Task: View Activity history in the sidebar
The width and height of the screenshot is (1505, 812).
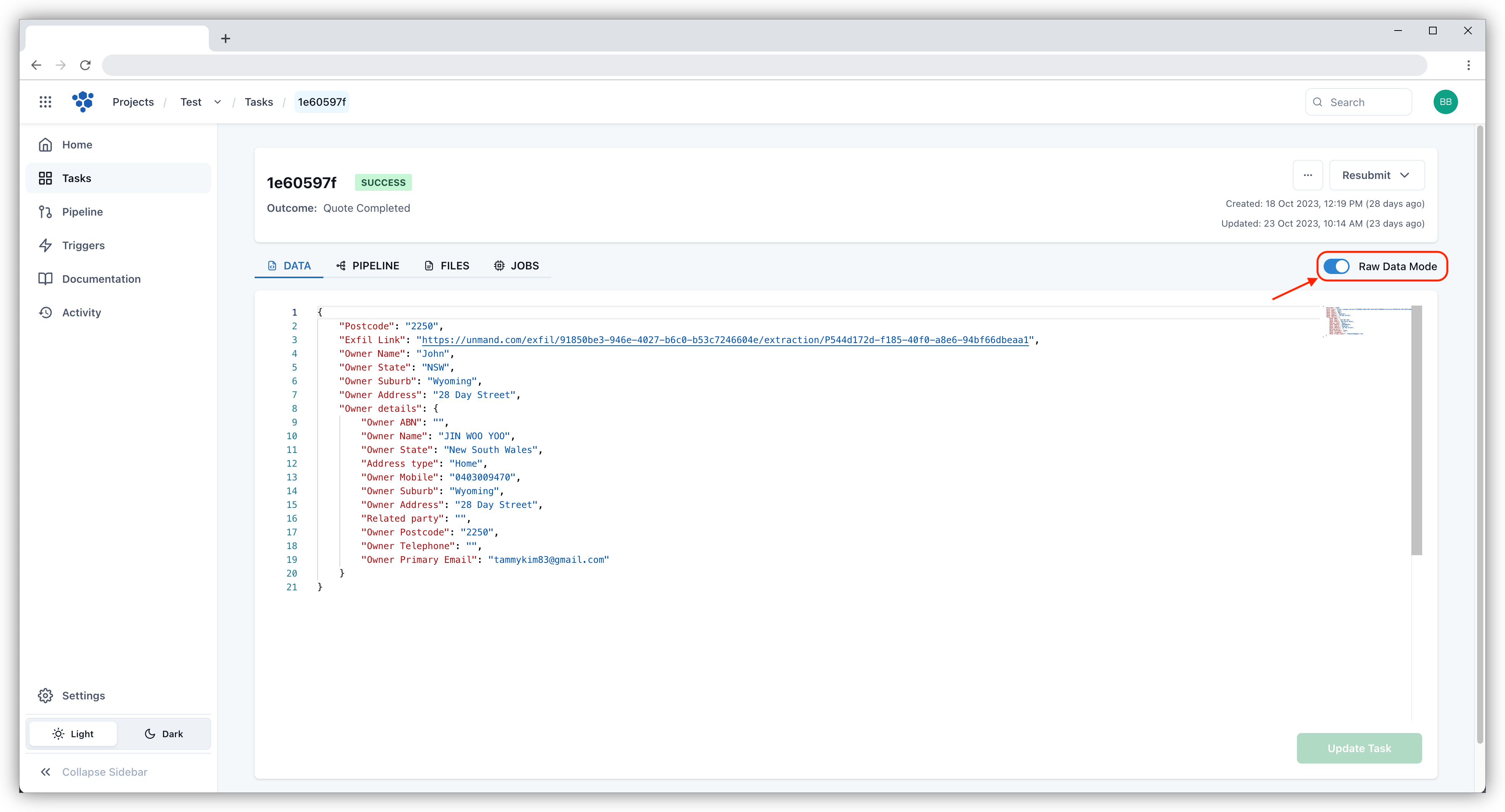Action: 81,312
